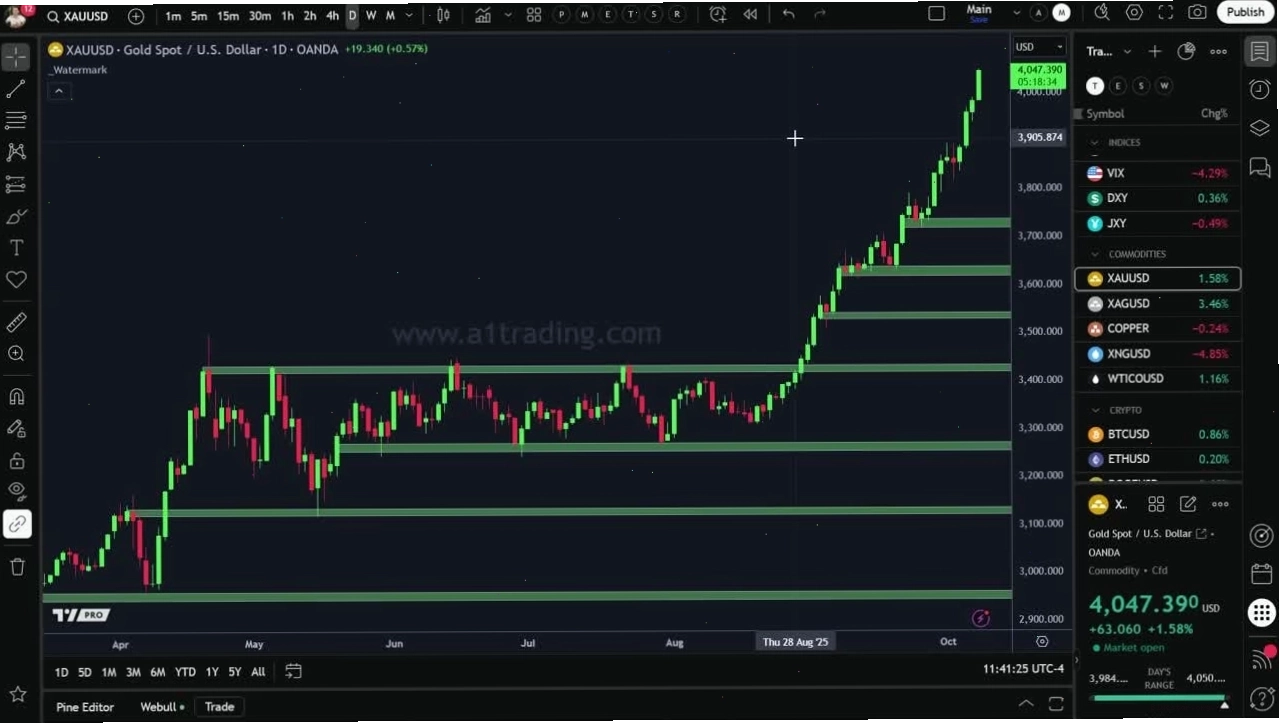
Task: Set date range to 5Y
Action: [234, 672]
